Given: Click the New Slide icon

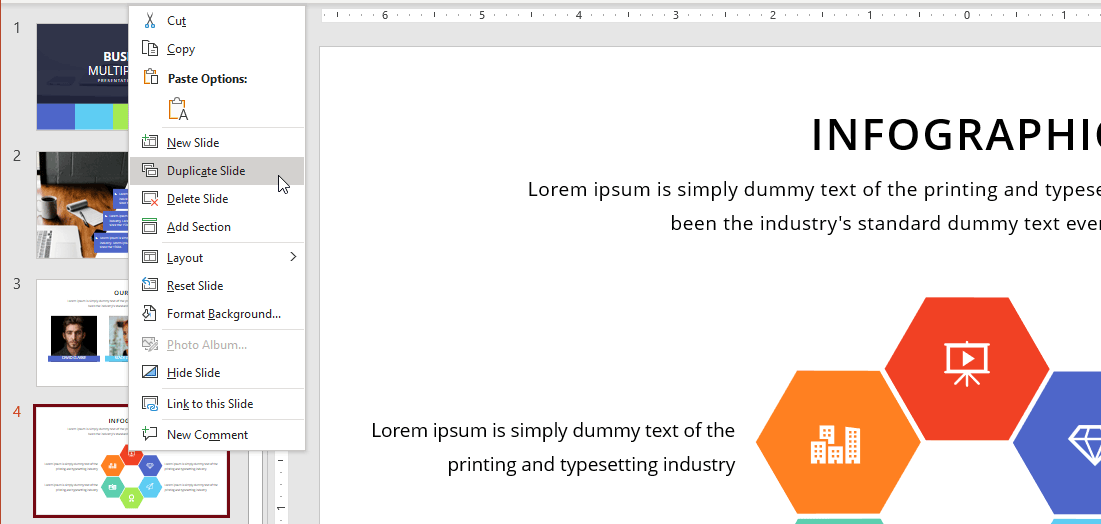Looking at the screenshot, I should (150, 142).
